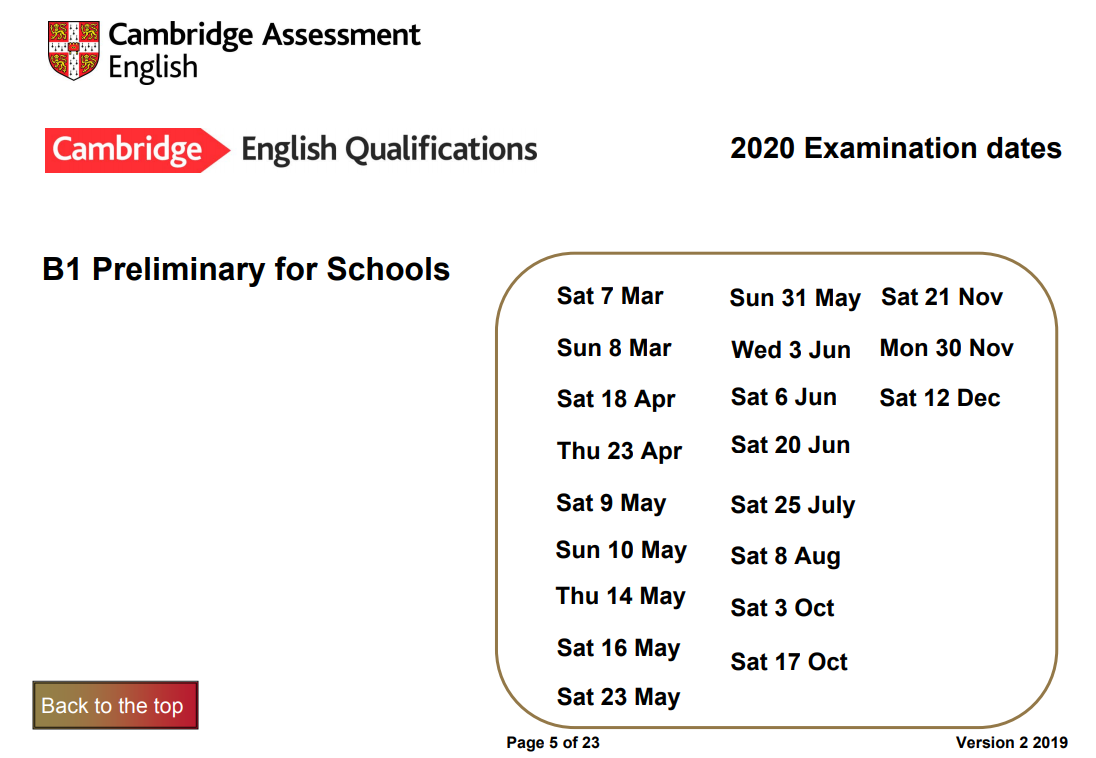Click the Page 5 of 23 footer text
Image resolution: width=1096 pixels, height=758 pixels.
coord(553,743)
